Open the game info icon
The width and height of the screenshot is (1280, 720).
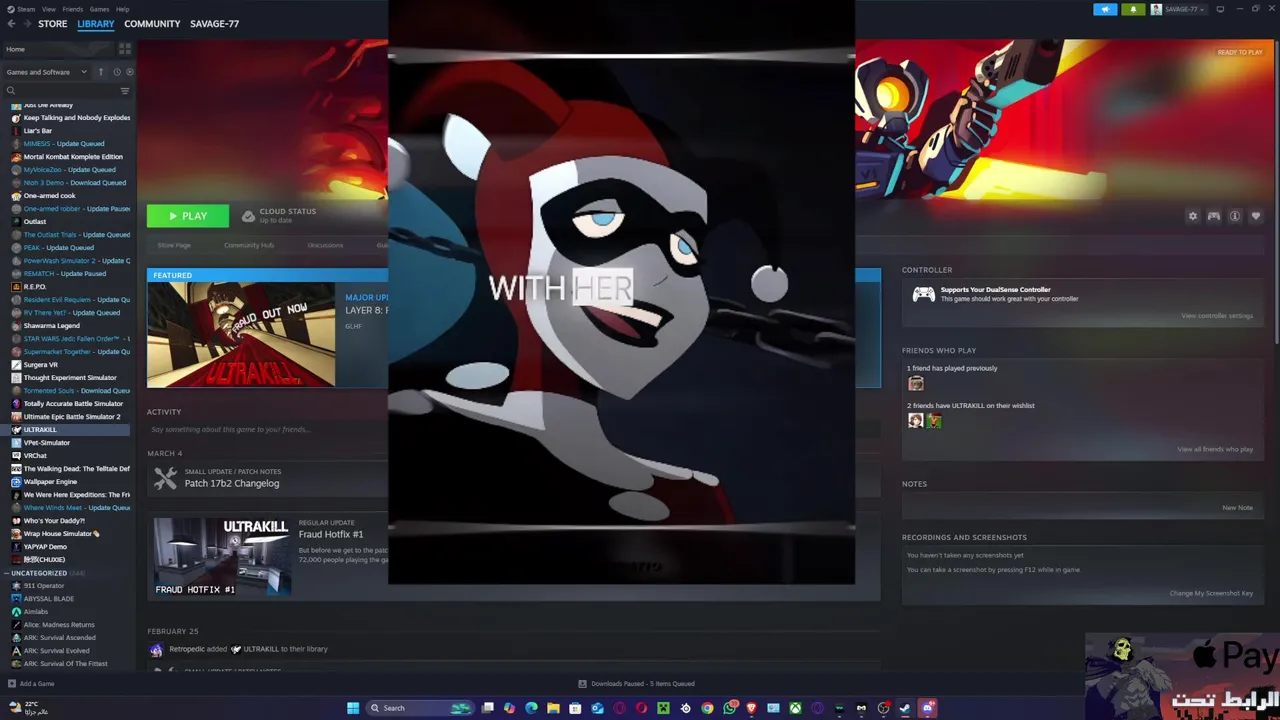pos(1235,216)
